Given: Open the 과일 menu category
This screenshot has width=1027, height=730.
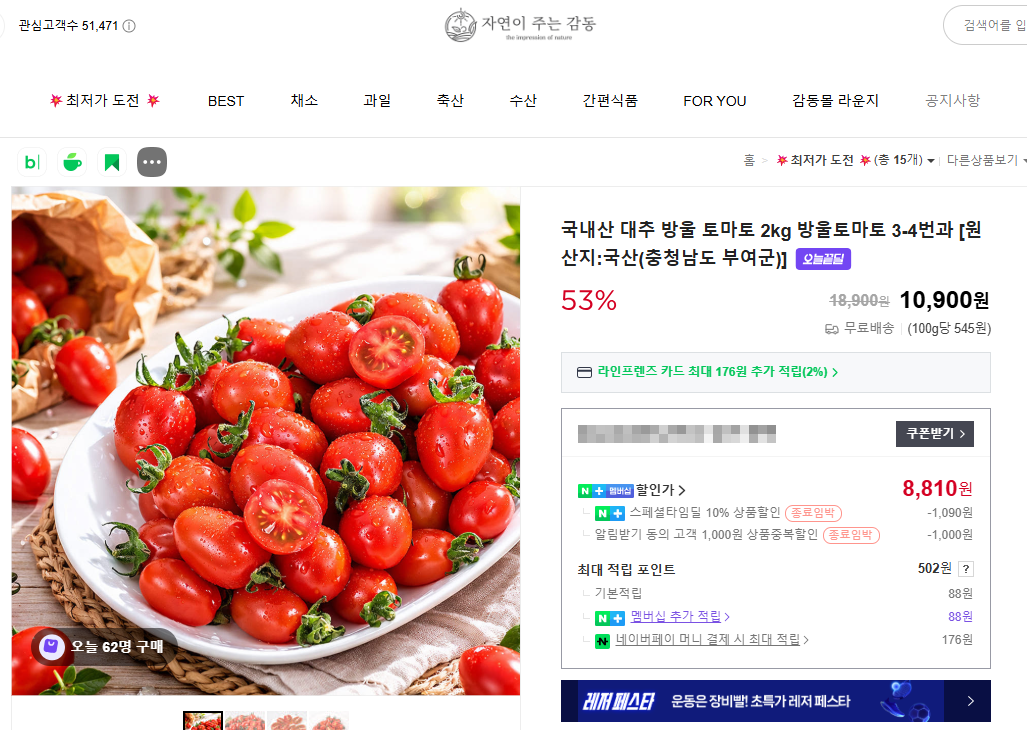Looking at the screenshot, I should coord(377,101).
